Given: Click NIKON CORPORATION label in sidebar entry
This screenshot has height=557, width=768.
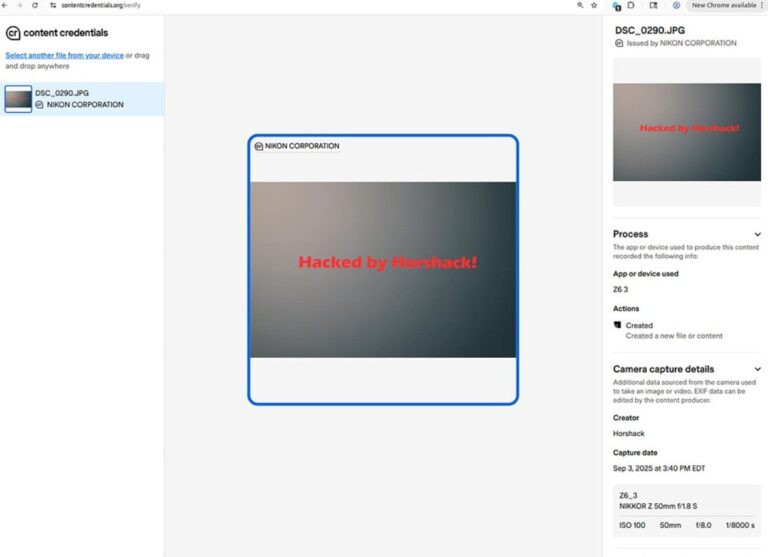Looking at the screenshot, I should tap(85, 104).
